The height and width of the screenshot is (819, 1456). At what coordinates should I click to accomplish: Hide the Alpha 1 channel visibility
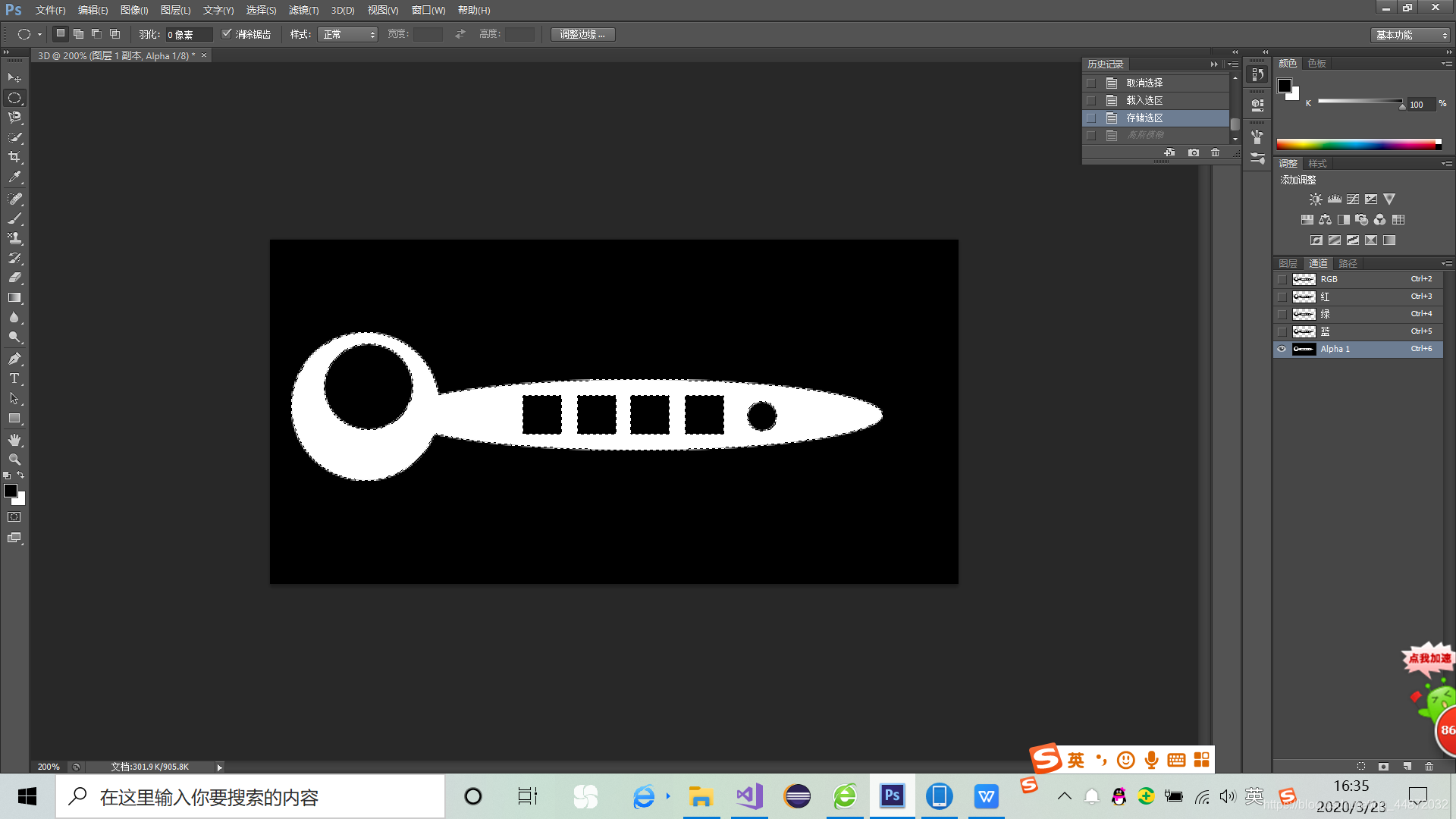pos(1282,349)
